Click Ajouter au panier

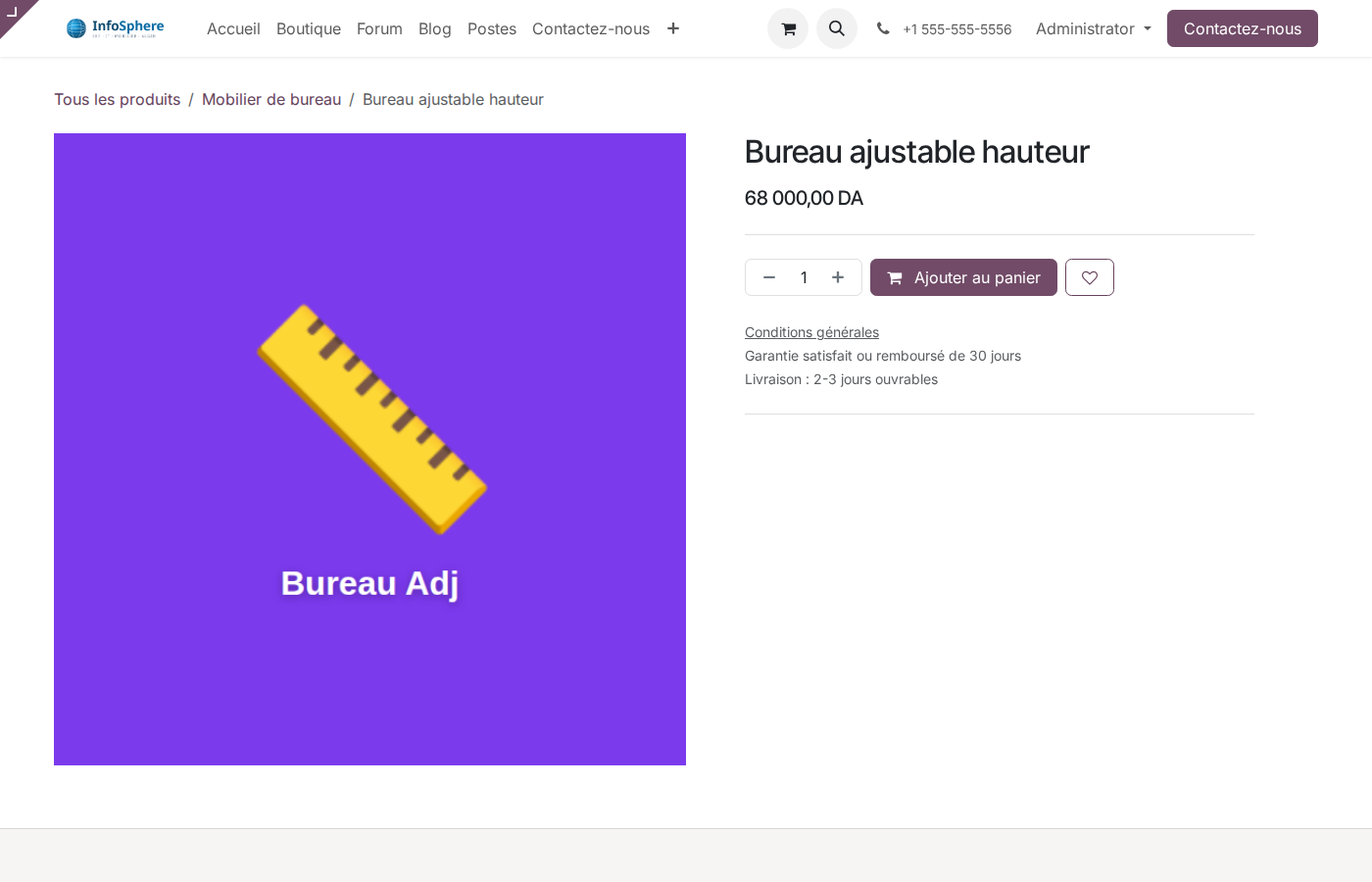tap(963, 277)
